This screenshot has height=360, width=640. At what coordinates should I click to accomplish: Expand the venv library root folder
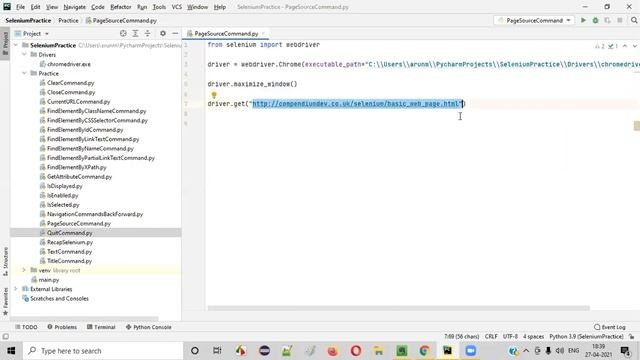(24, 270)
